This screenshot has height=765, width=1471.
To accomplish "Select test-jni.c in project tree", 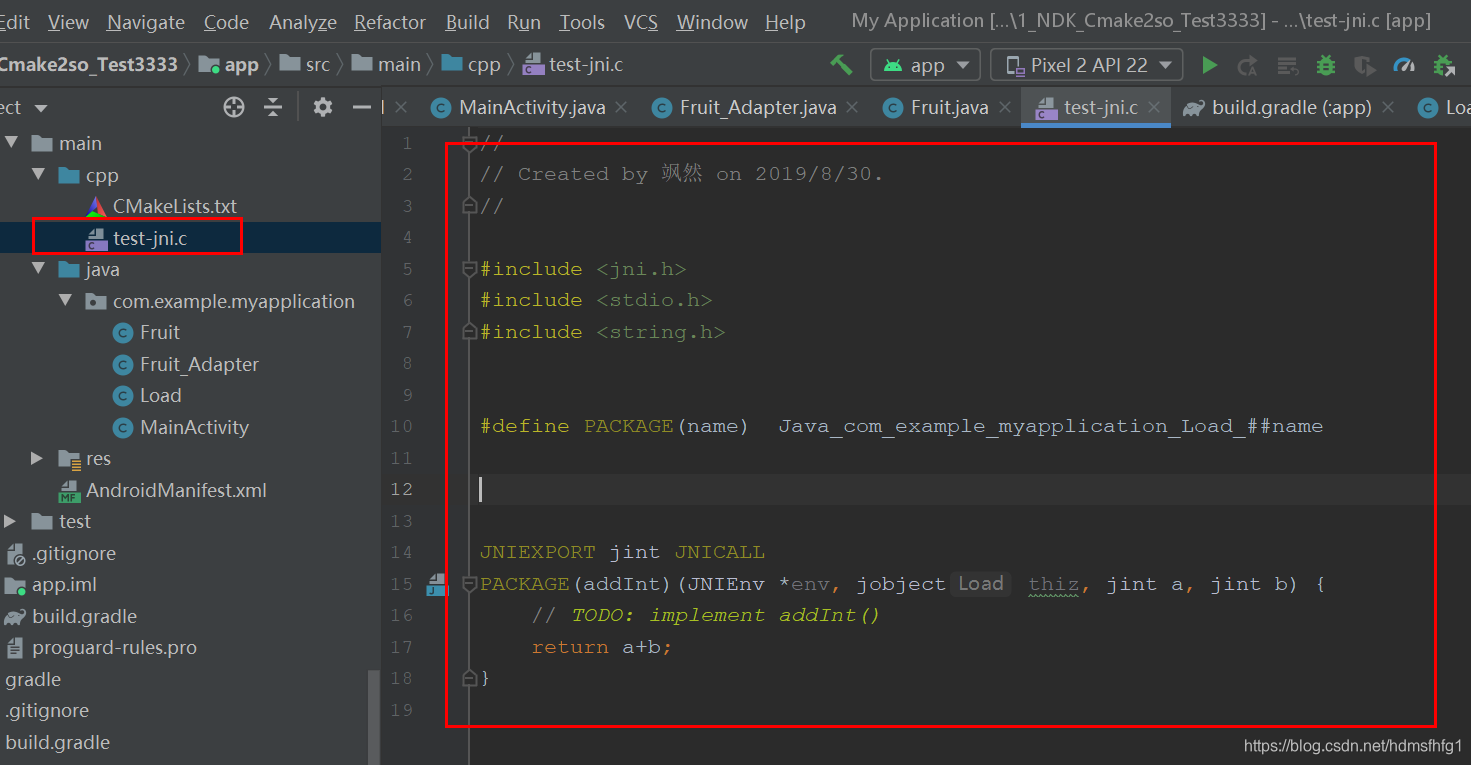I will [136, 238].
